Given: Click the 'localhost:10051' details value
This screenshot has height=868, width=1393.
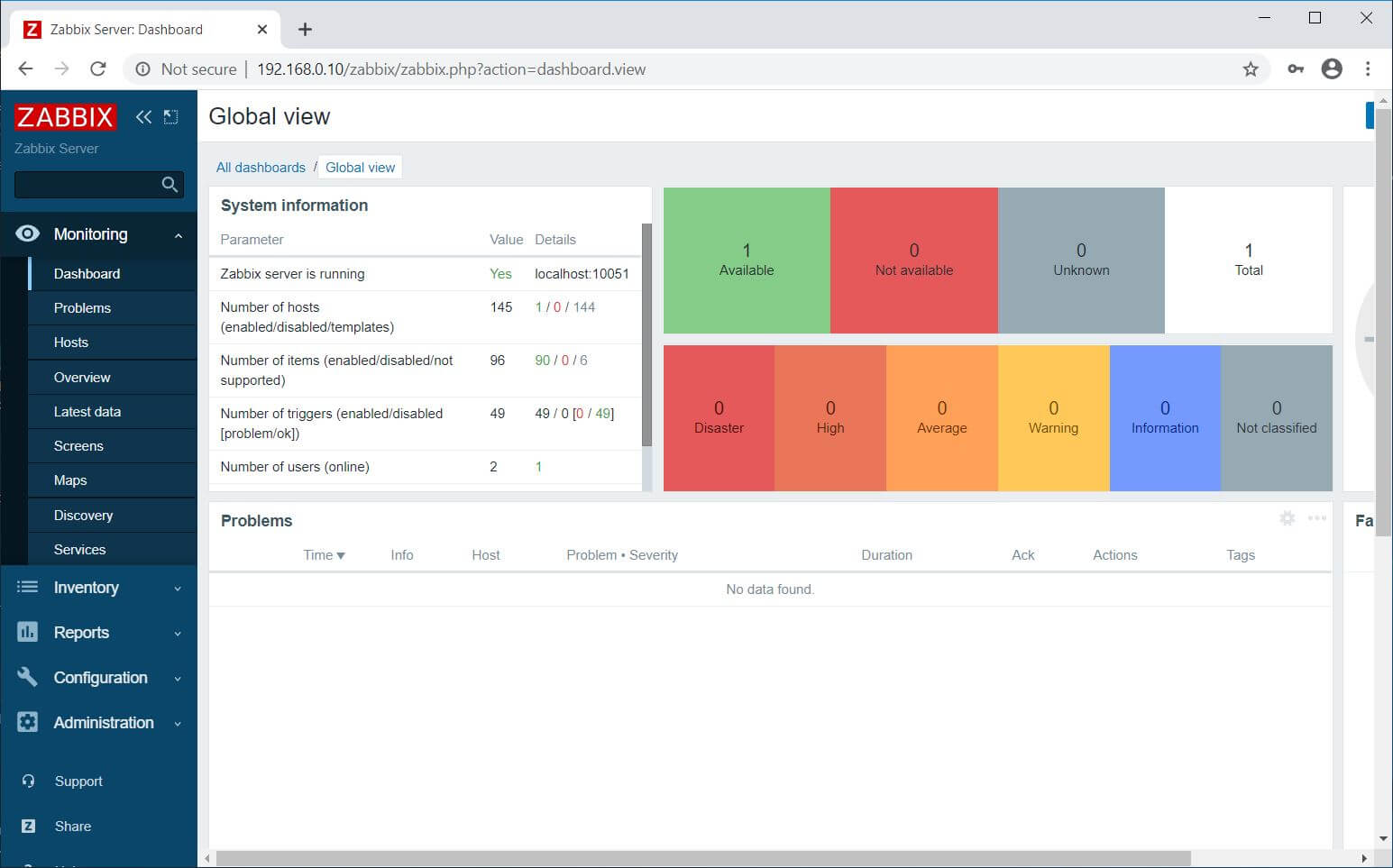Looking at the screenshot, I should tap(582, 274).
